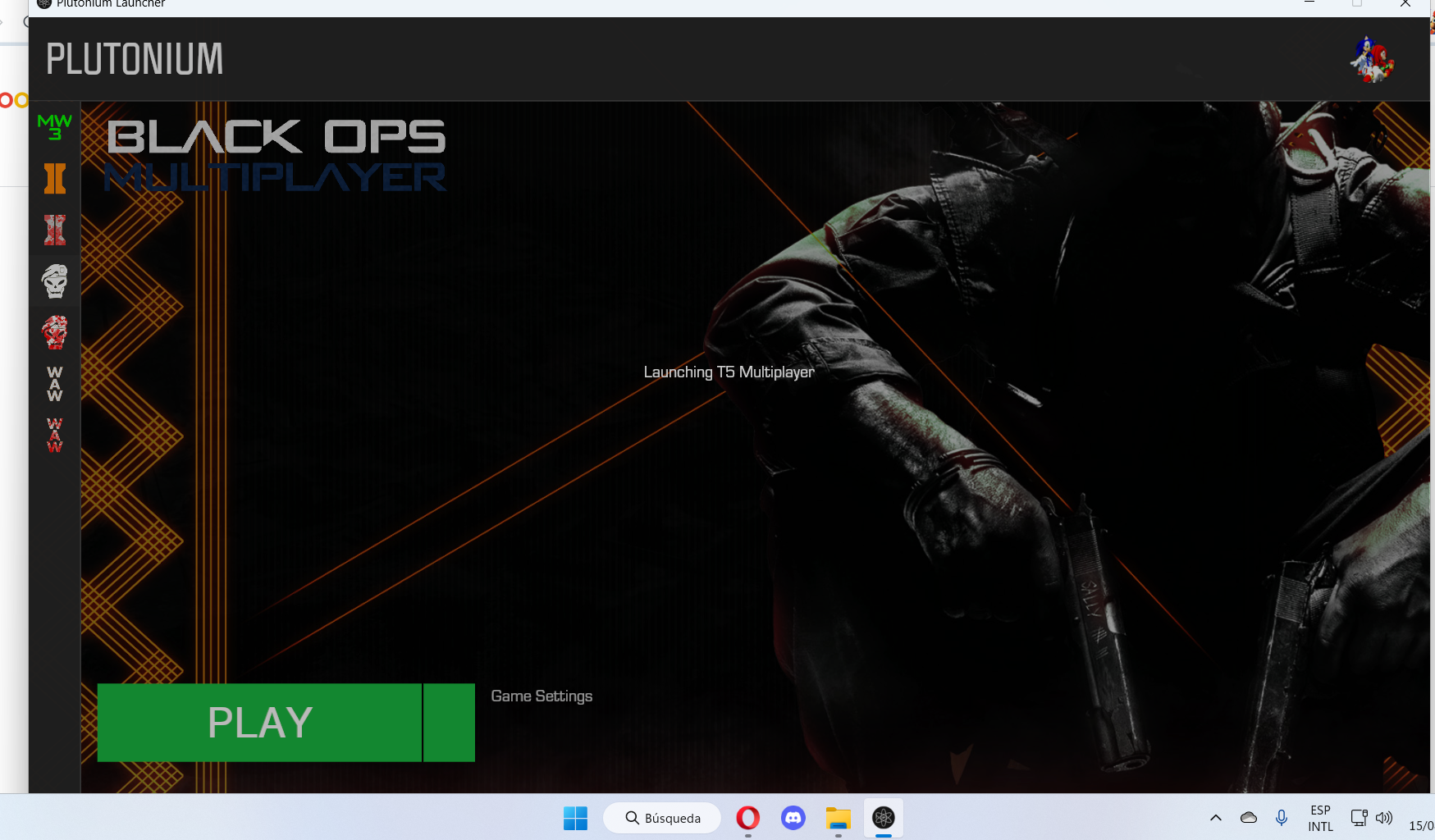1435x840 pixels.
Task: Click the network tray icon
Action: (1359, 818)
